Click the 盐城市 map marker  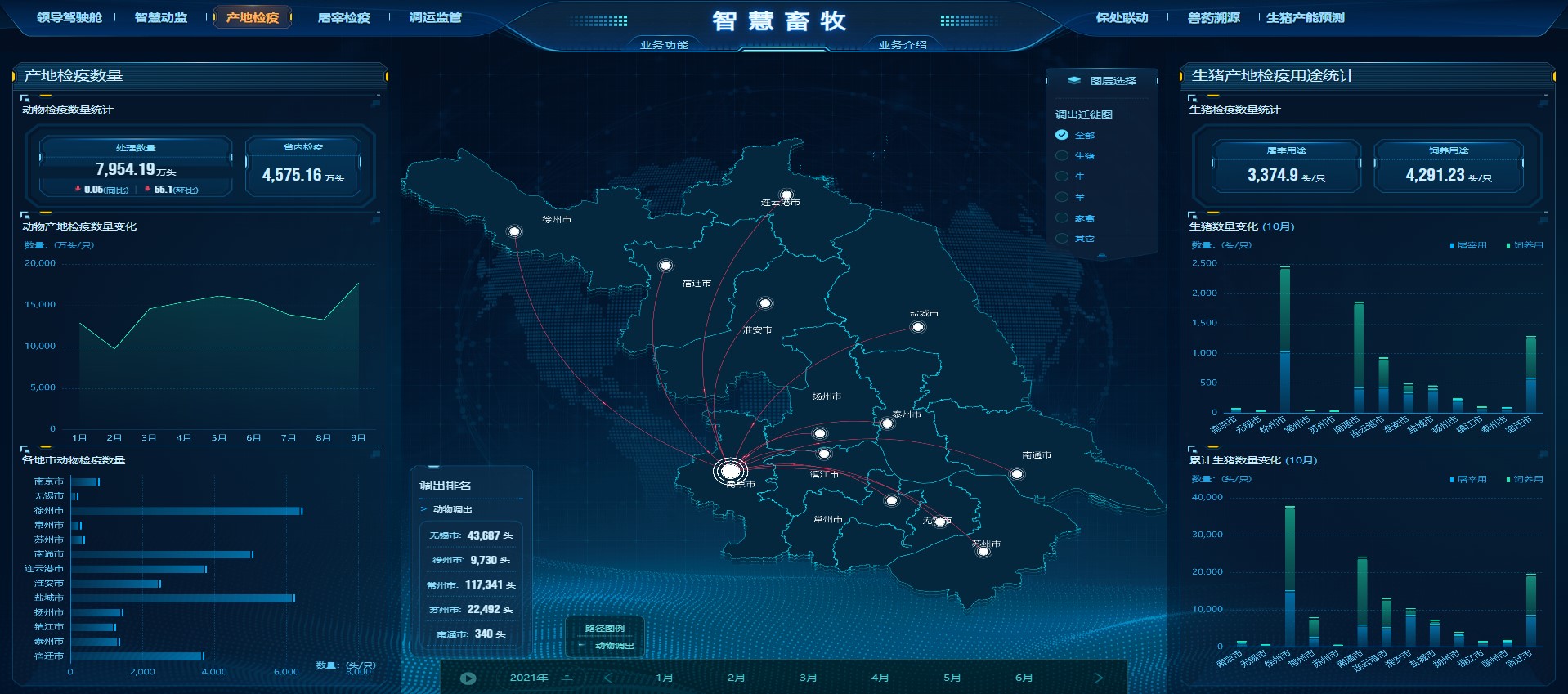click(x=918, y=327)
